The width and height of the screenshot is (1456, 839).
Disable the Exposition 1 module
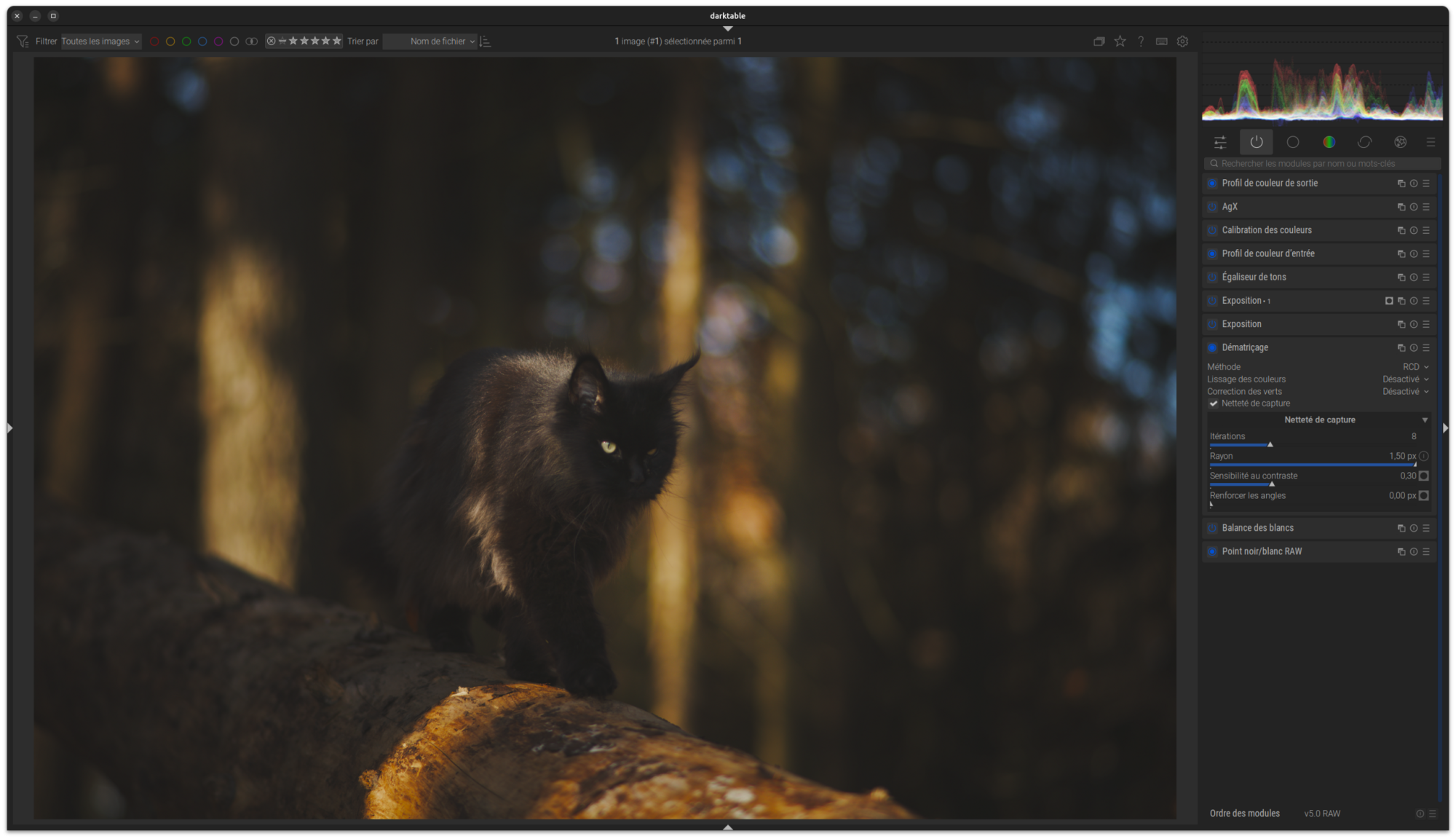(1212, 301)
